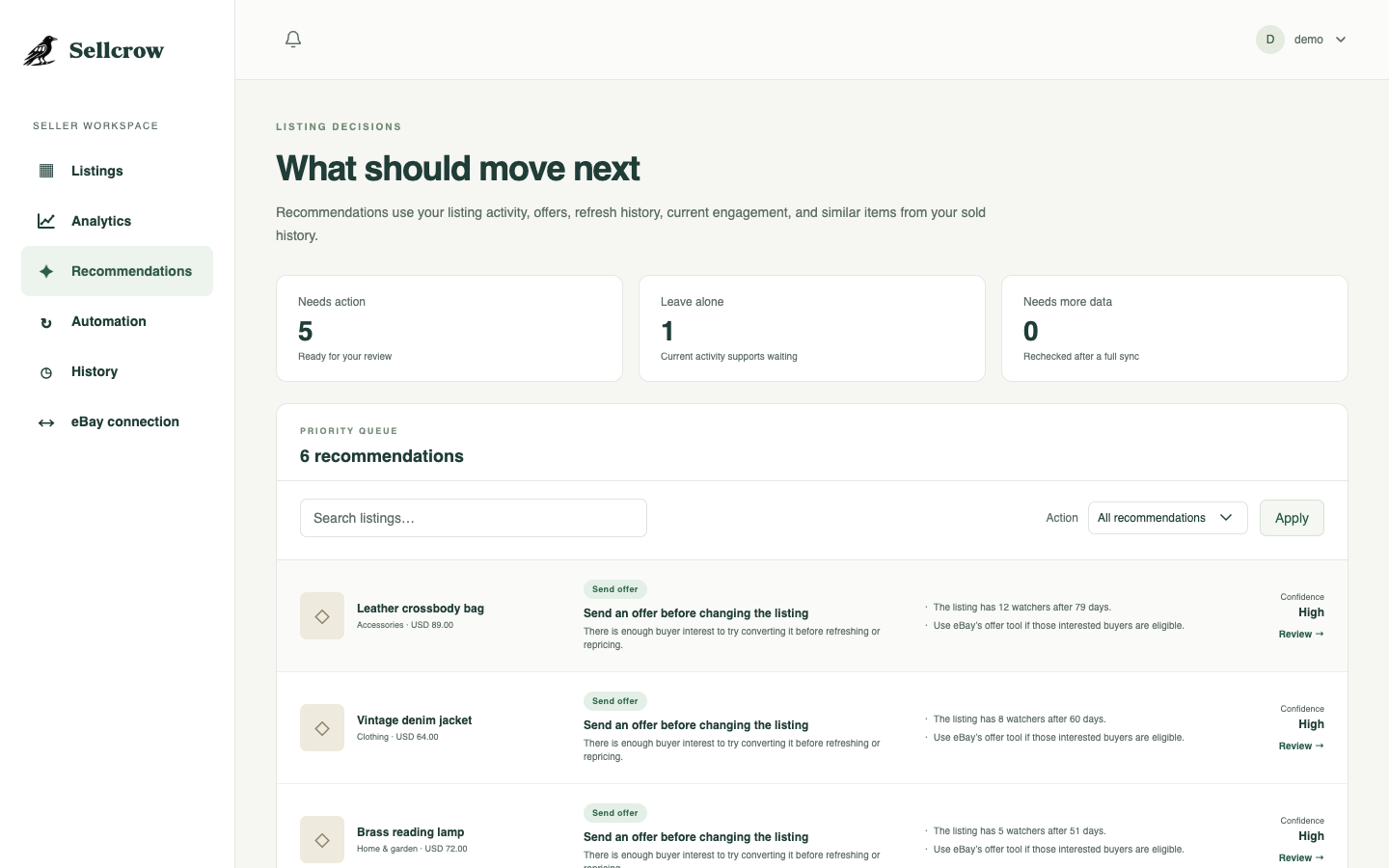Screen dimensions: 1389x868
Task: Open eBay connection settings
Action: tap(117, 421)
